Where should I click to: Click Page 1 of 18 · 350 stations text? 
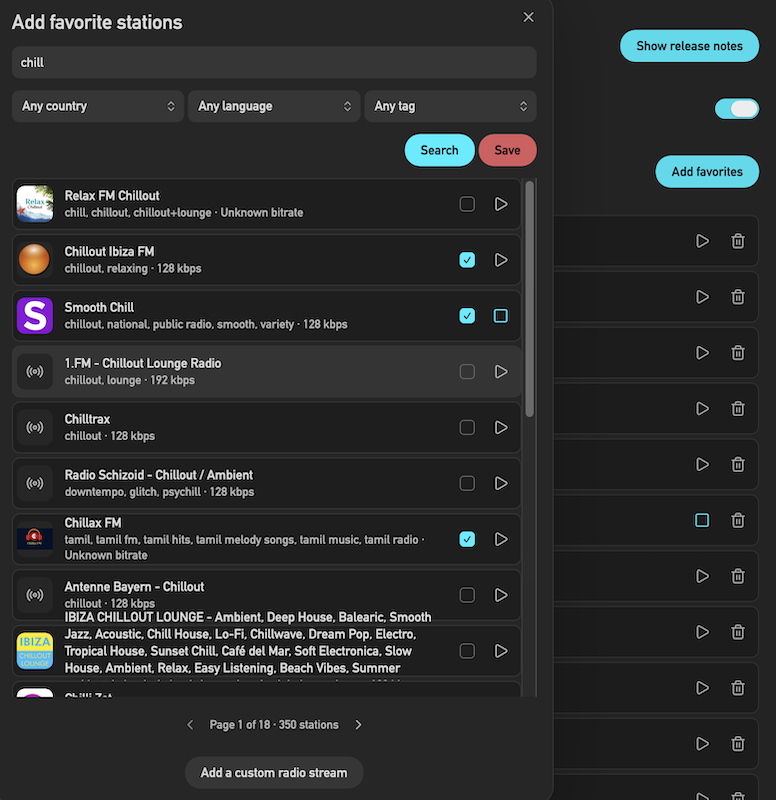274,725
